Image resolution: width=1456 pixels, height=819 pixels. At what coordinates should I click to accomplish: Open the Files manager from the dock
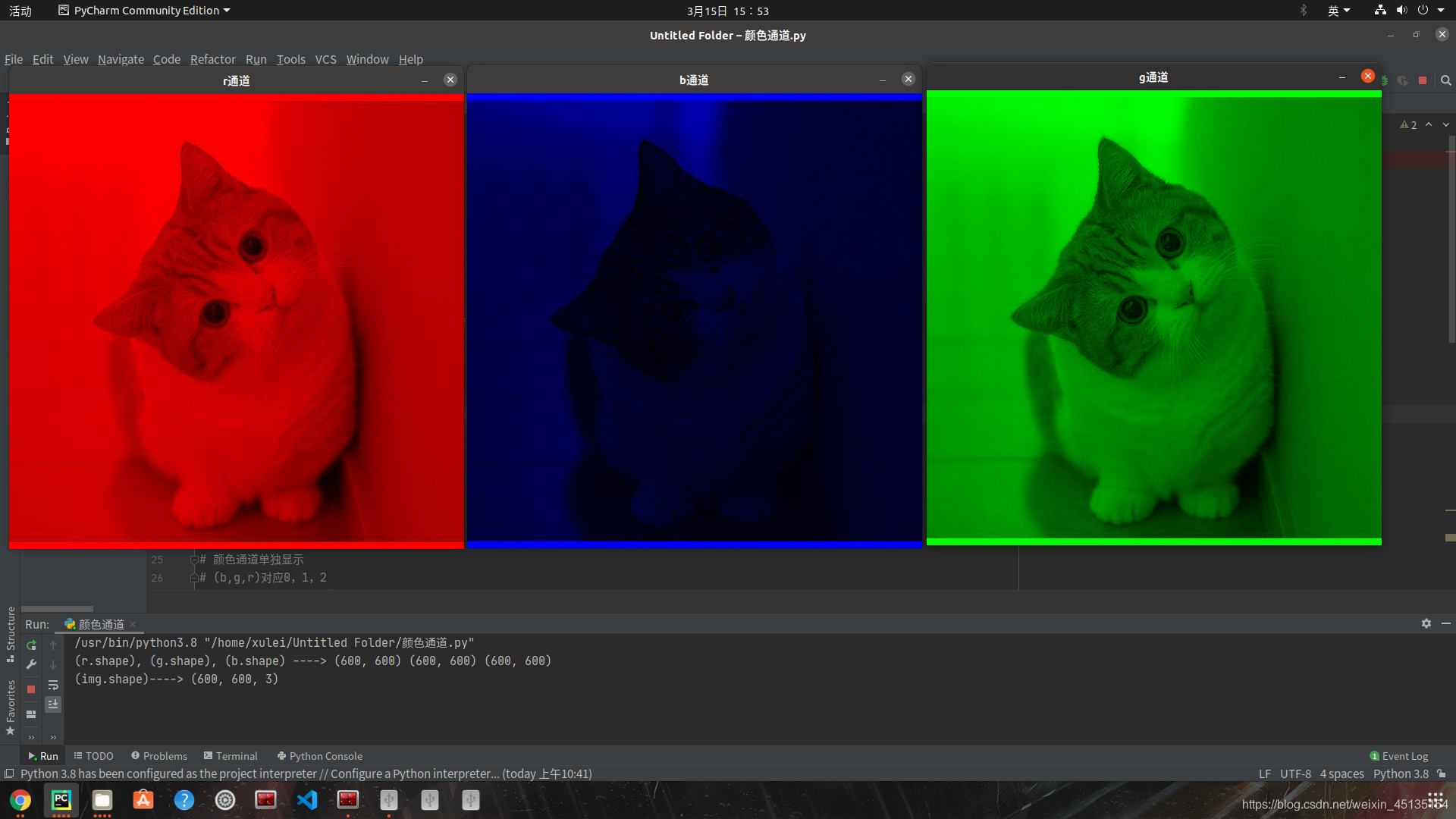coord(102,800)
